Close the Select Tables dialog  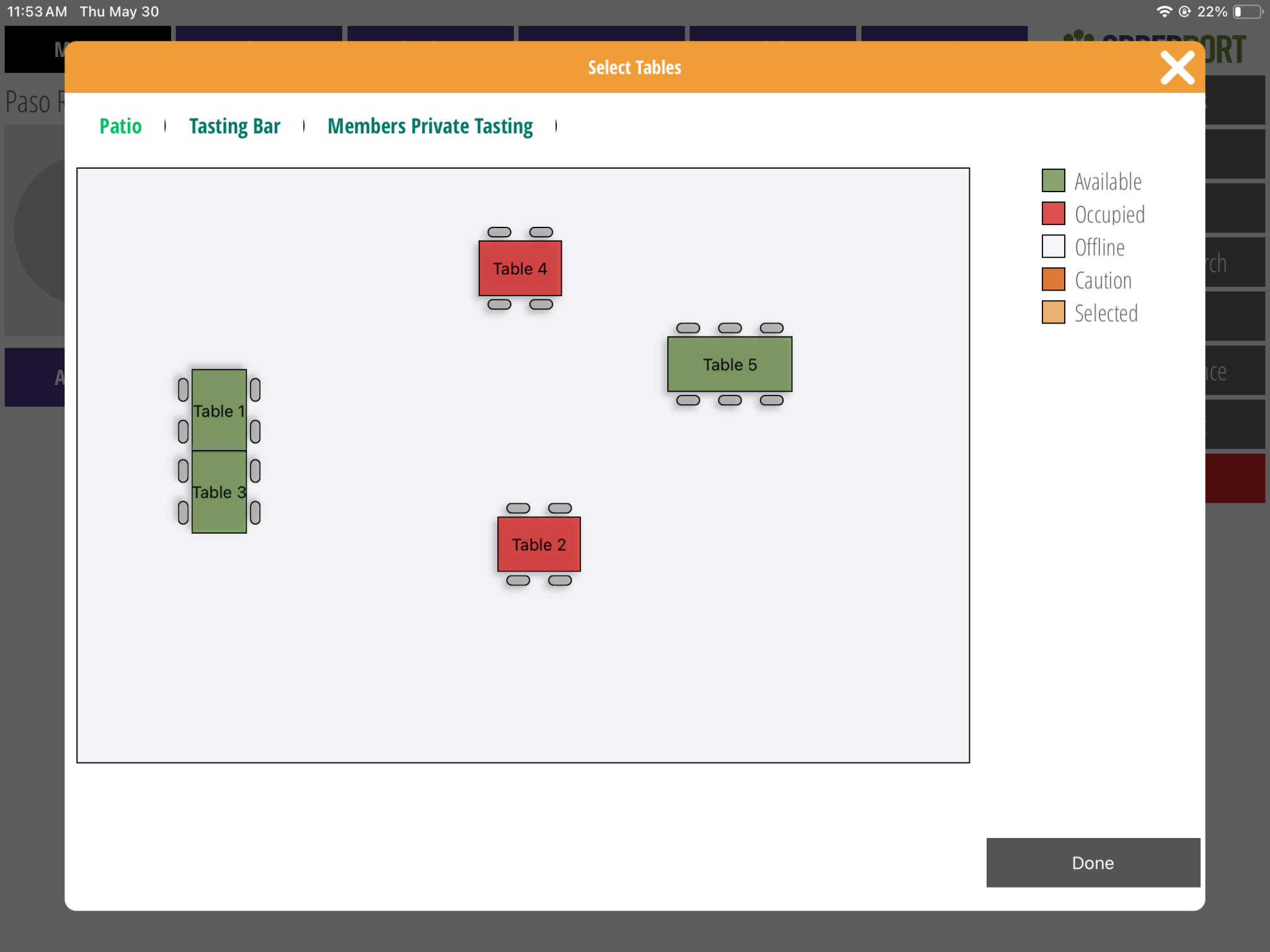pos(1176,68)
